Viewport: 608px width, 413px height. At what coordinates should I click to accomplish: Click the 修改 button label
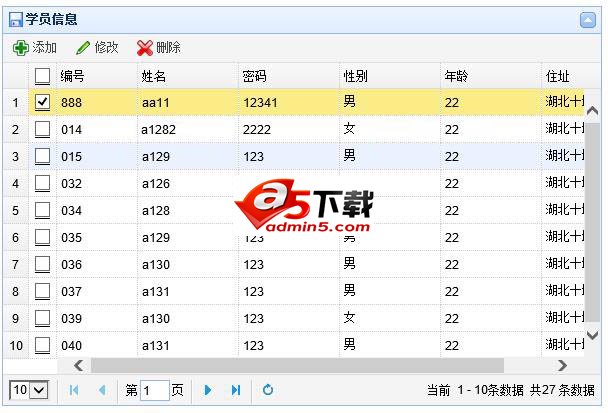pos(106,48)
